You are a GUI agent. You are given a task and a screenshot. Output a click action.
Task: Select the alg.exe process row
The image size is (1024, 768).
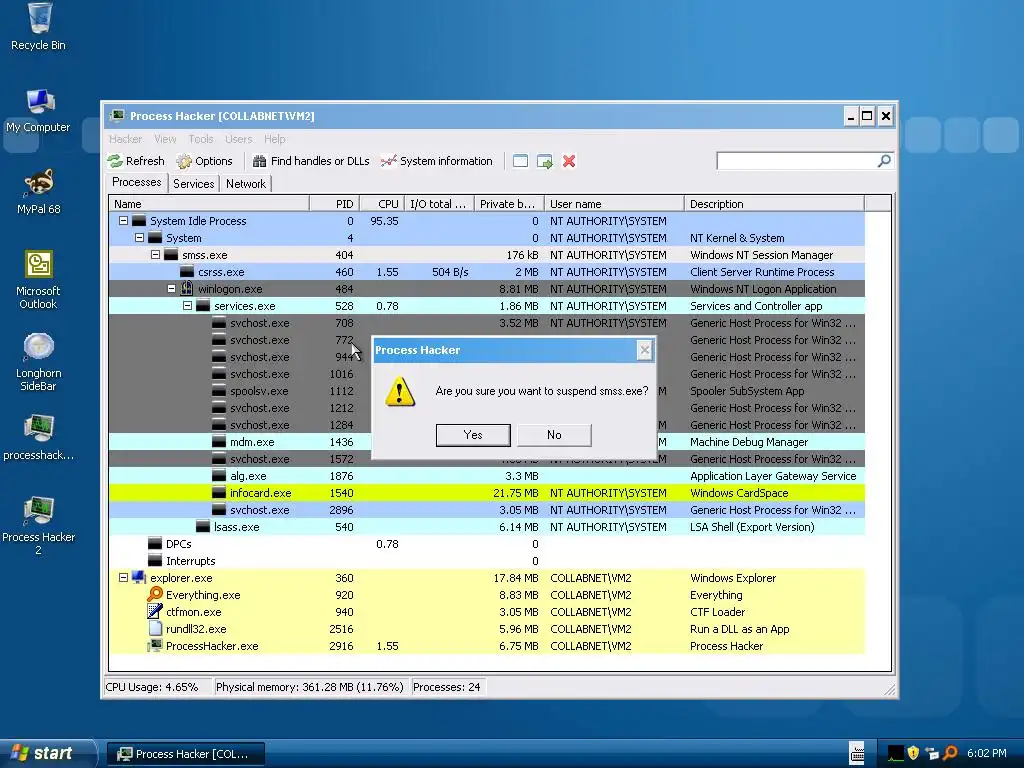(487, 476)
